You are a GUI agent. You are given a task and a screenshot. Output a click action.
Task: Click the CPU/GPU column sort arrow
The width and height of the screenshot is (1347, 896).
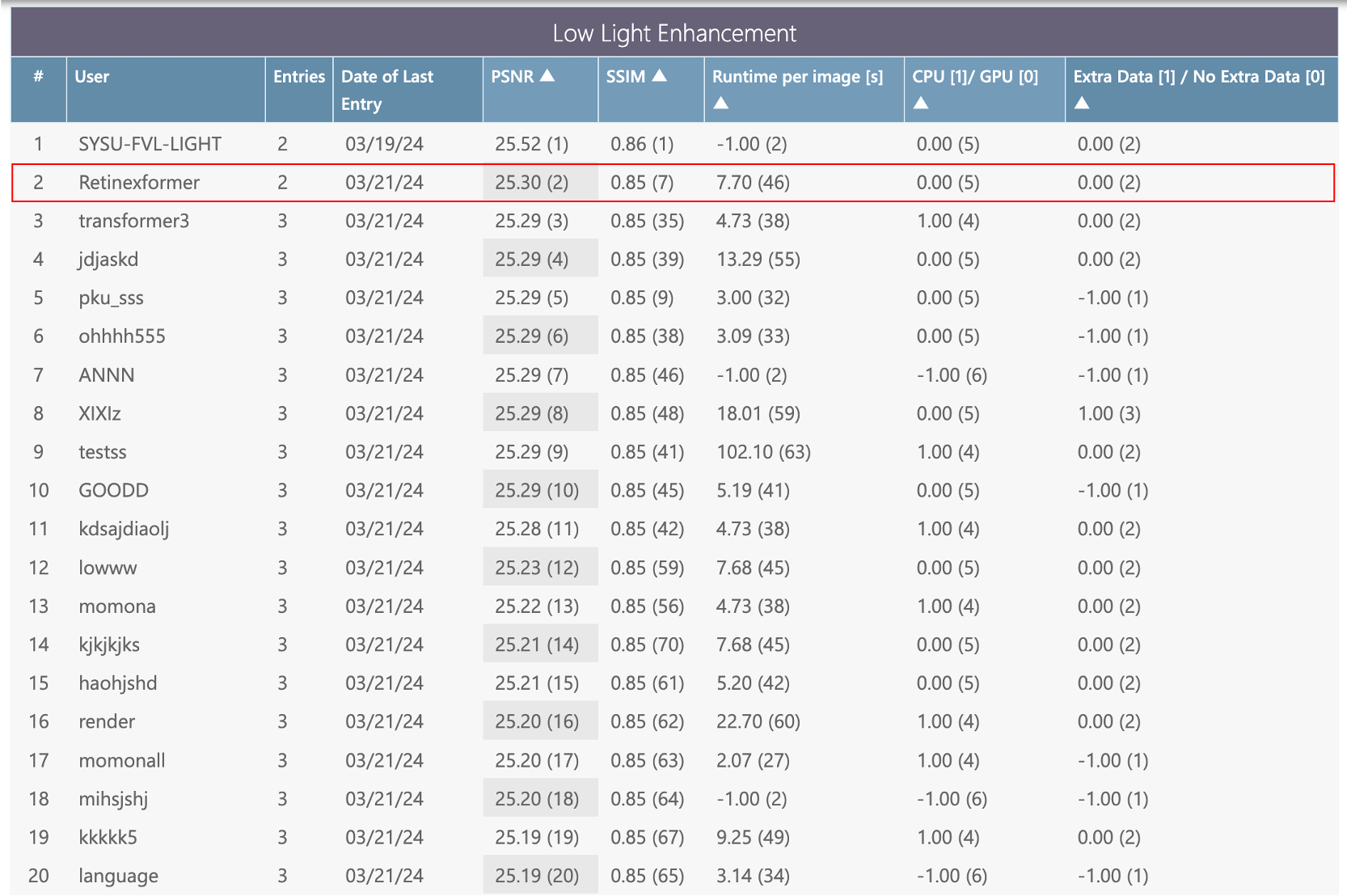point(921,104)
